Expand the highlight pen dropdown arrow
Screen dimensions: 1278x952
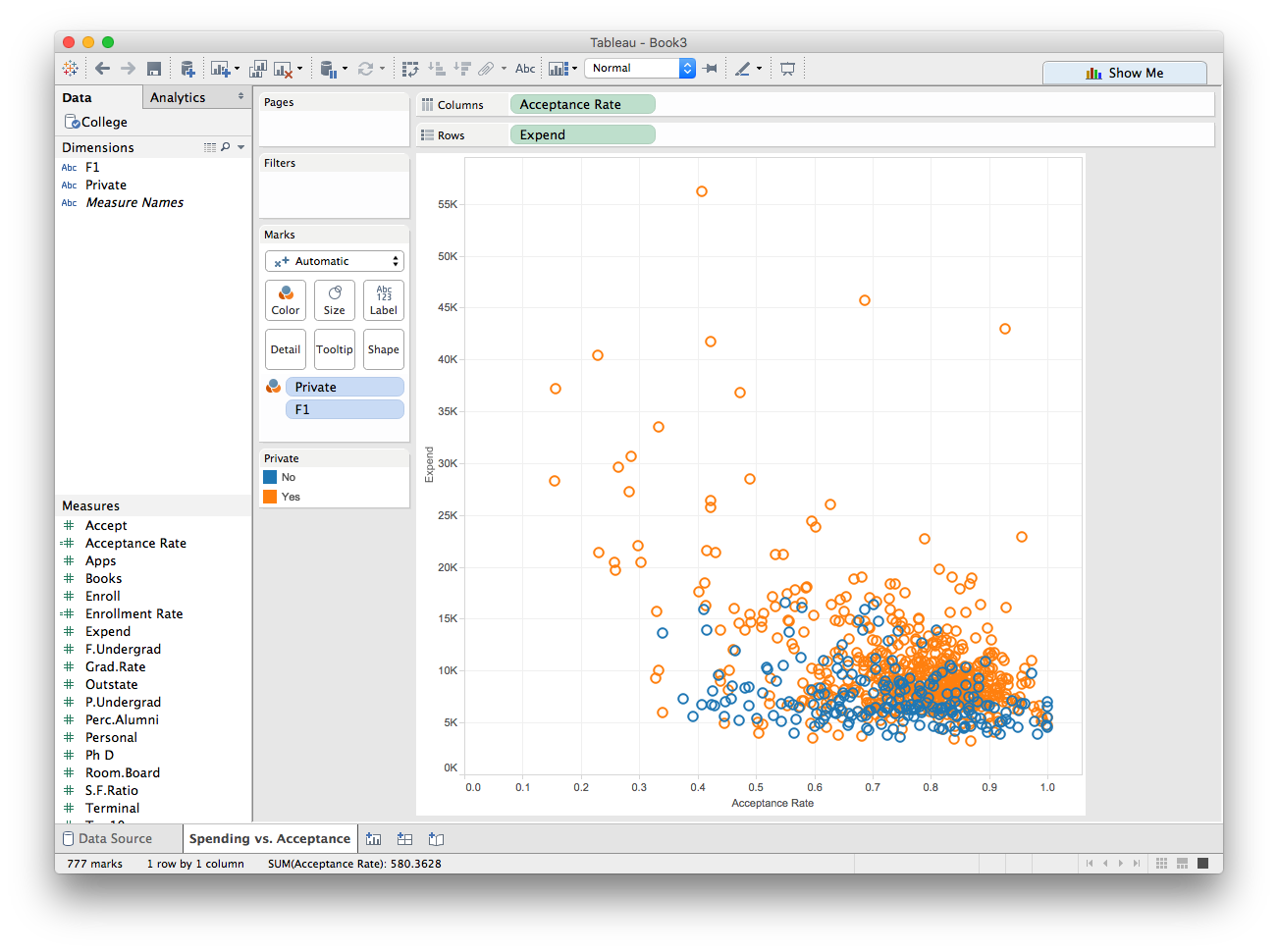point(759,69)
